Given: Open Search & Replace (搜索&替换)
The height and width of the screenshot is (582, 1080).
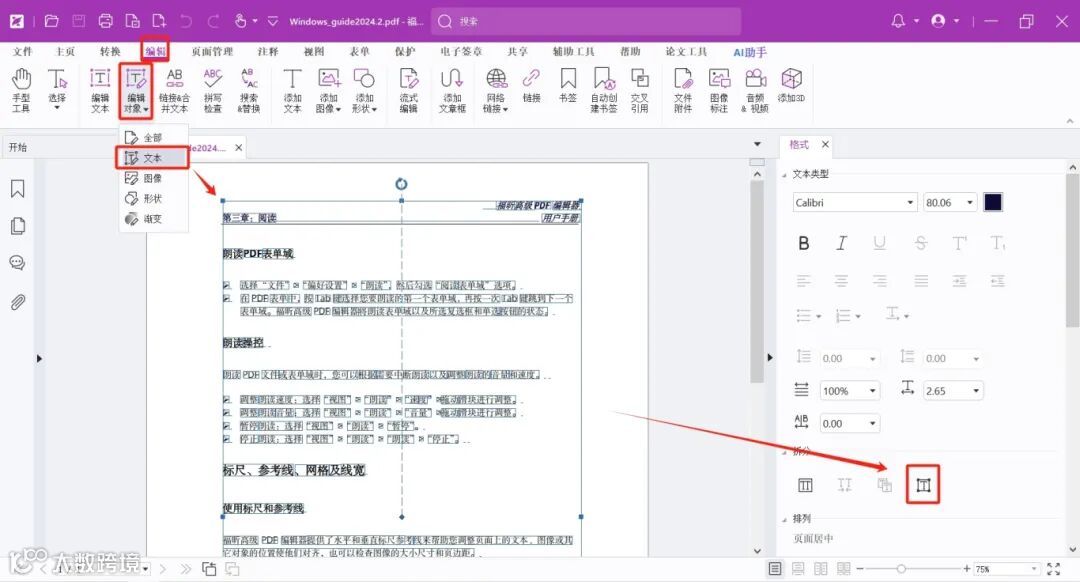Looking at the screenshot, I should [x=249, y=90].
